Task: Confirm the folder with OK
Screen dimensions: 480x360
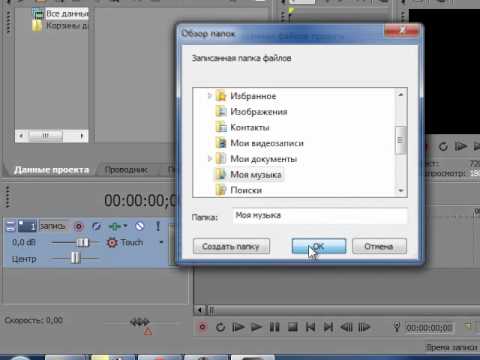Action: (319, 246)
